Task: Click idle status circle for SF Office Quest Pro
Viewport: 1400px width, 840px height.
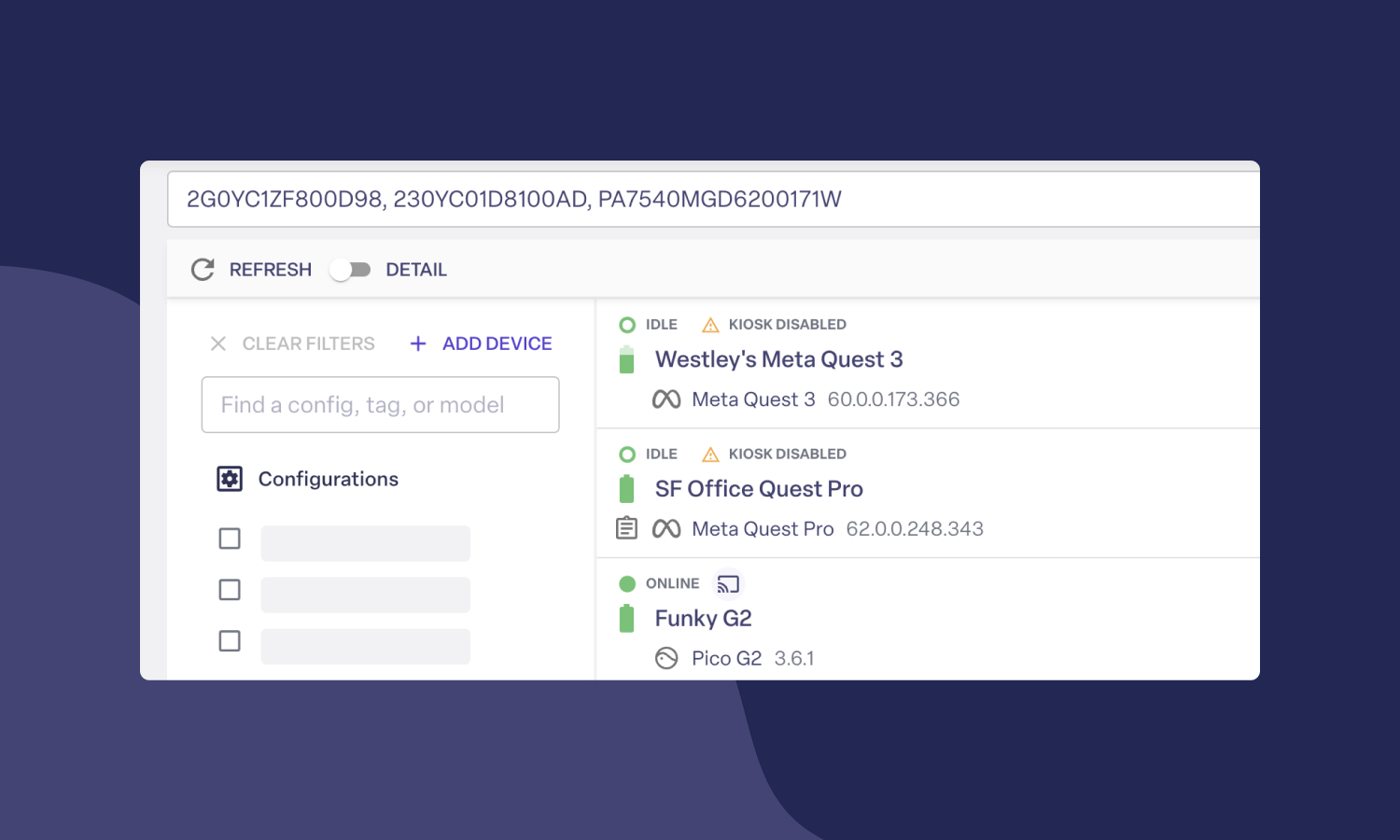Action: tap(627, 455)
